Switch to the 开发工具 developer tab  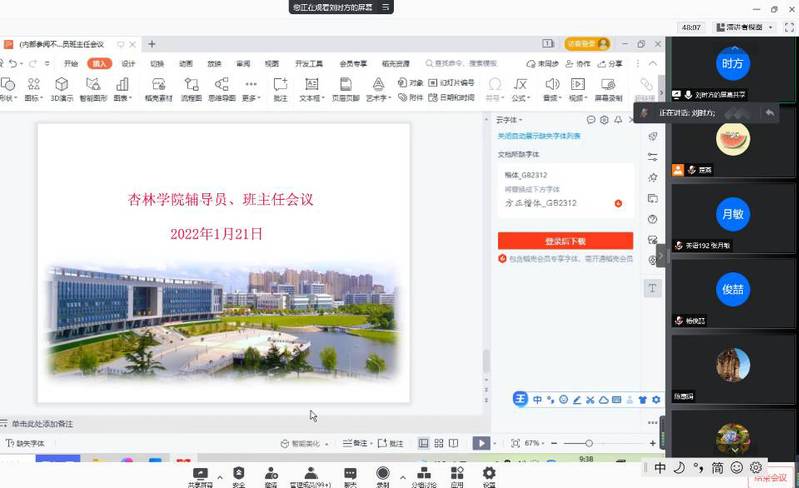pos(309,63)
